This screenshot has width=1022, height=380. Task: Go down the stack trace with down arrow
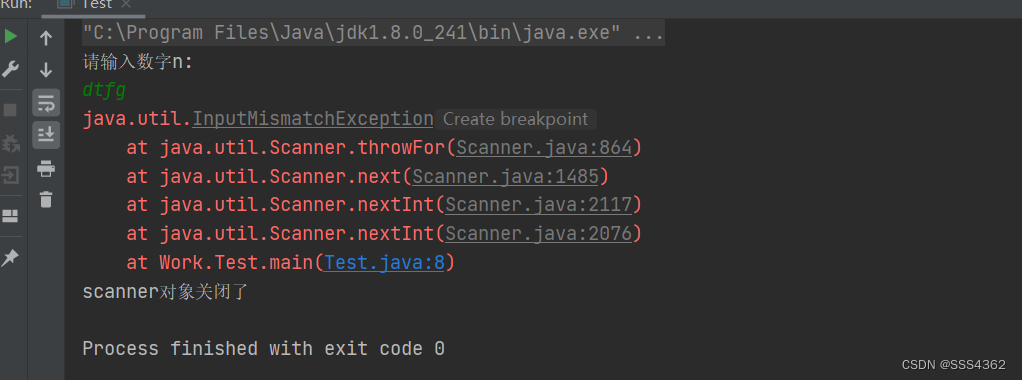click(46, 70)
